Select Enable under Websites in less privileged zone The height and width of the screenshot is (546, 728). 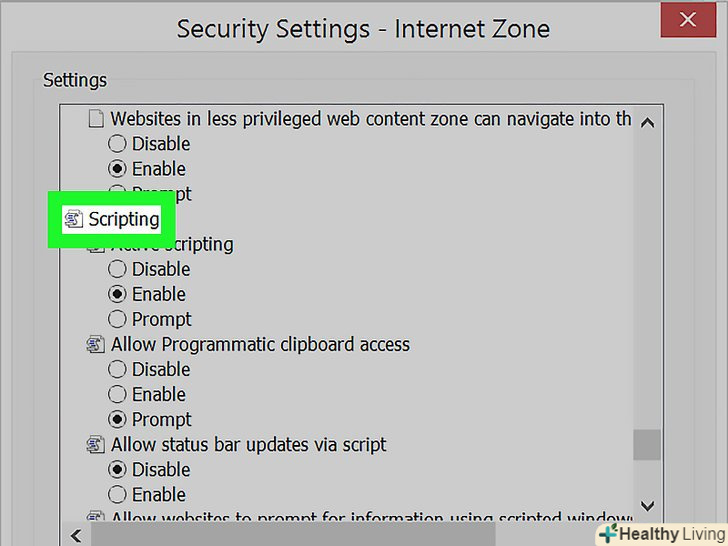tap(117, 169)
